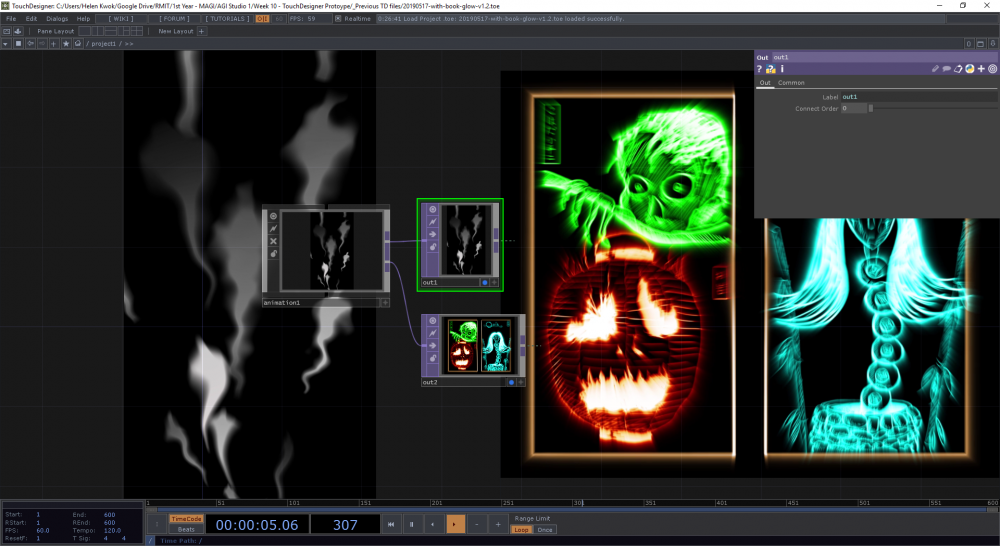
Task: Click the stop square icon in path bar
Action: coord(18,43)
